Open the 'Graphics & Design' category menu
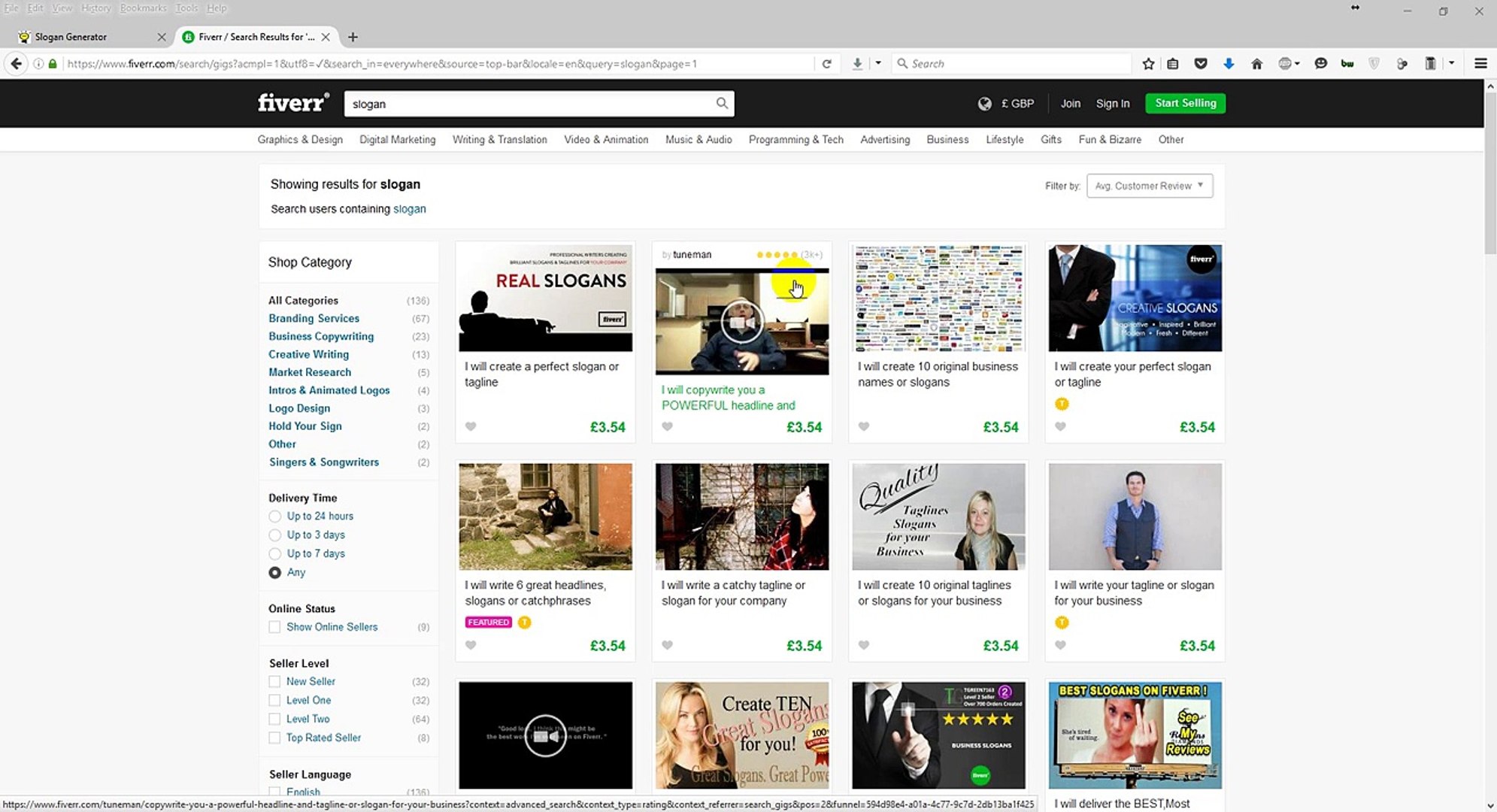 300,140
